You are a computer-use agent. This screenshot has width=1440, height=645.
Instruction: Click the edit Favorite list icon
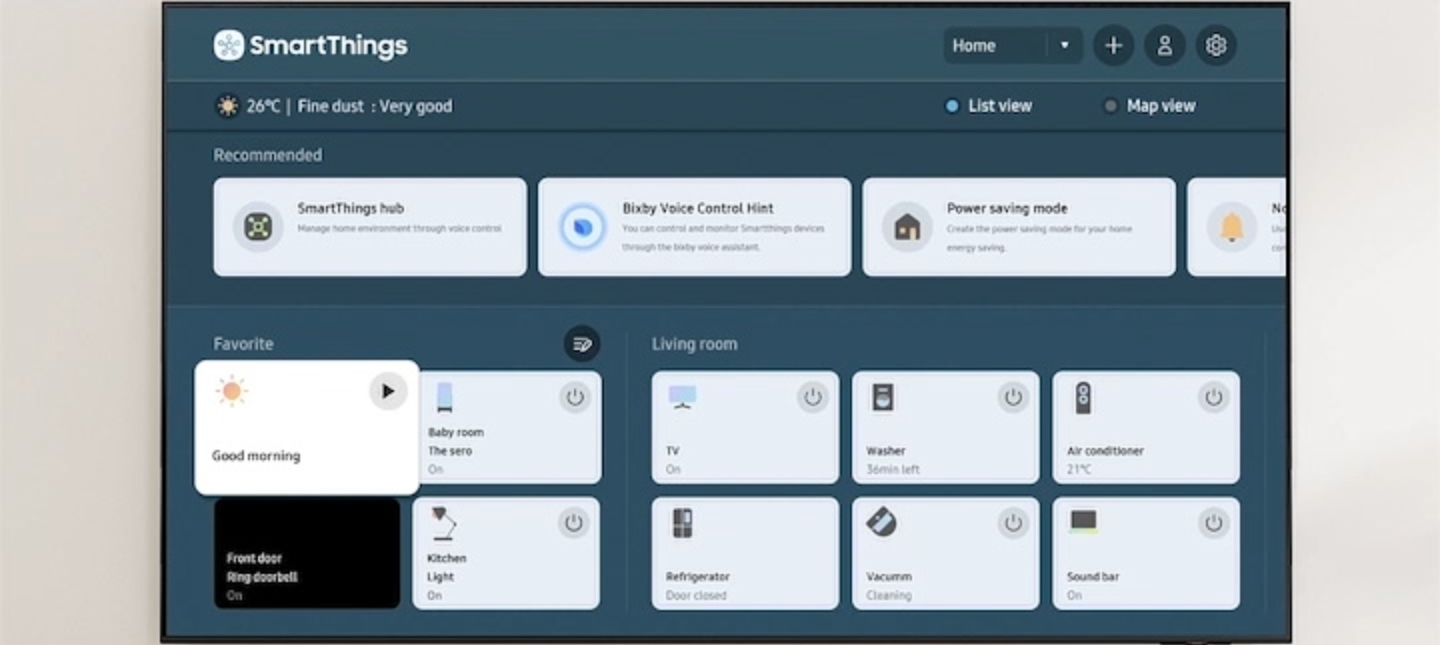click(582, 344)
